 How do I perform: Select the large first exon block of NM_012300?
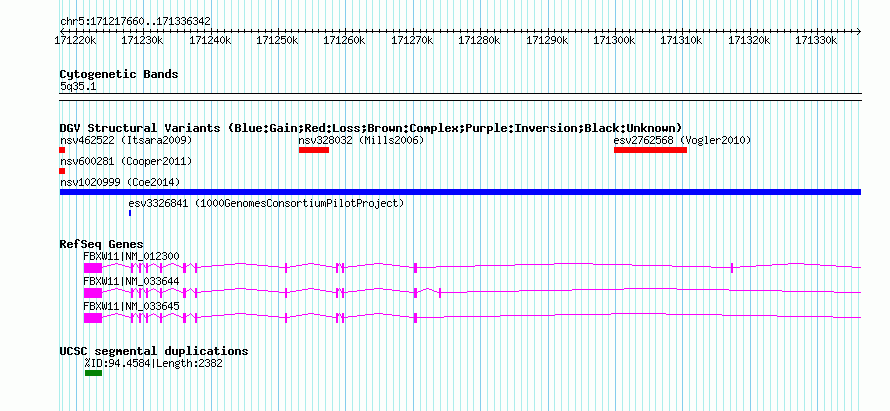tap(93, 268)
